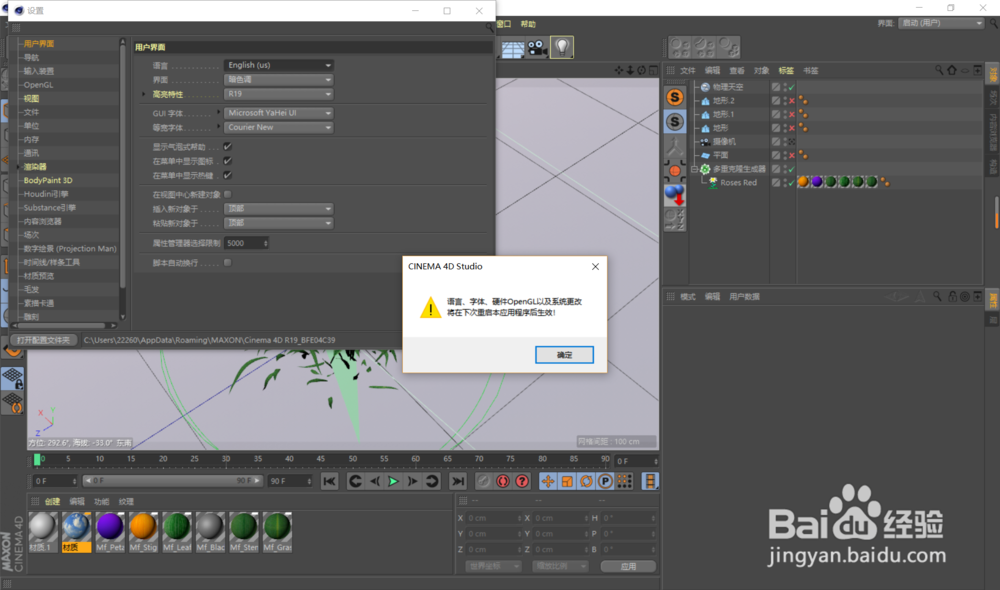Click the green timeline playhead at frame 0
Viewport: 1000px width, 590px height.
coord(37,459)
